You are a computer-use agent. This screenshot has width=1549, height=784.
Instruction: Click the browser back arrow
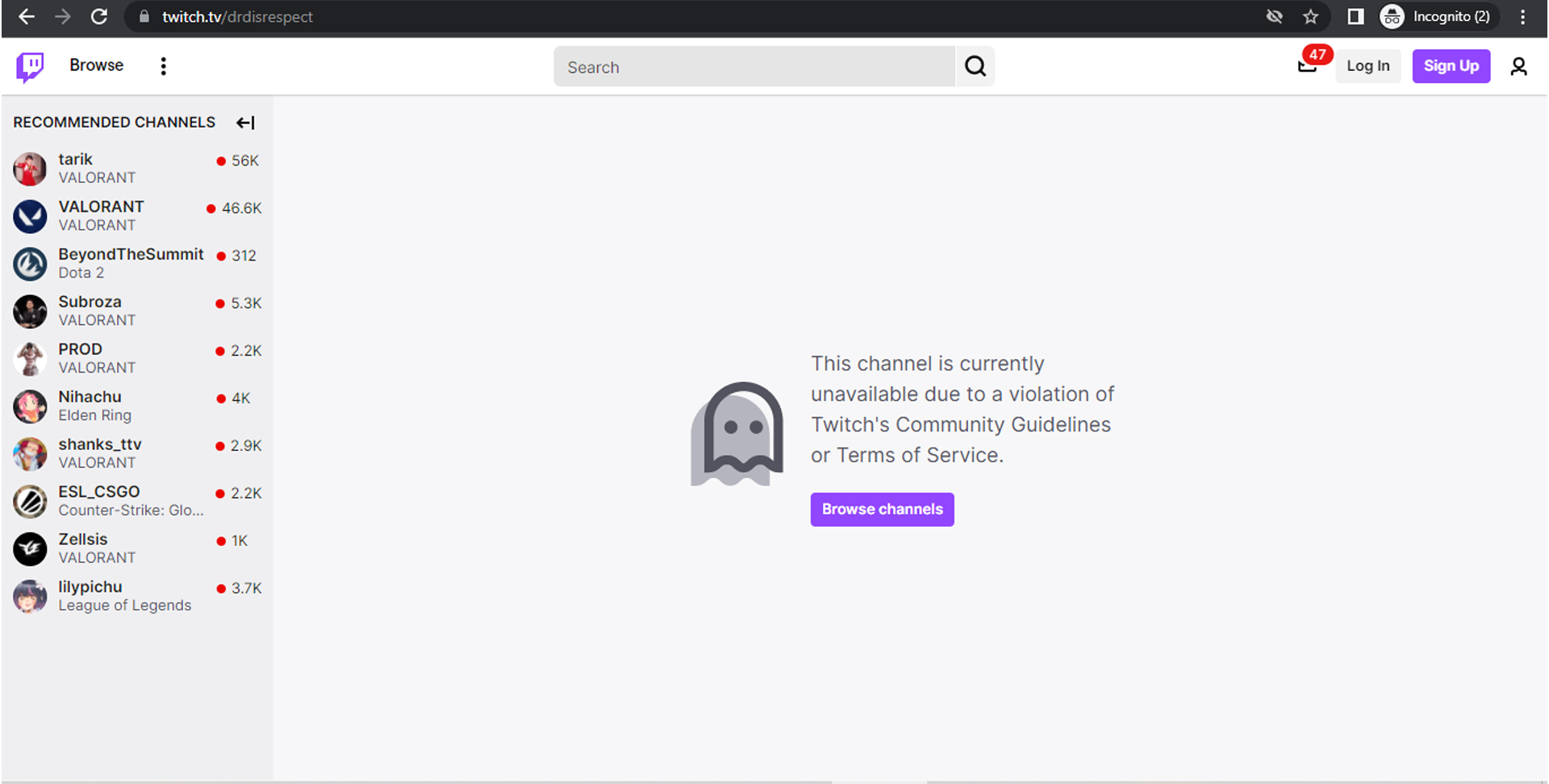(x=27, y=17)
